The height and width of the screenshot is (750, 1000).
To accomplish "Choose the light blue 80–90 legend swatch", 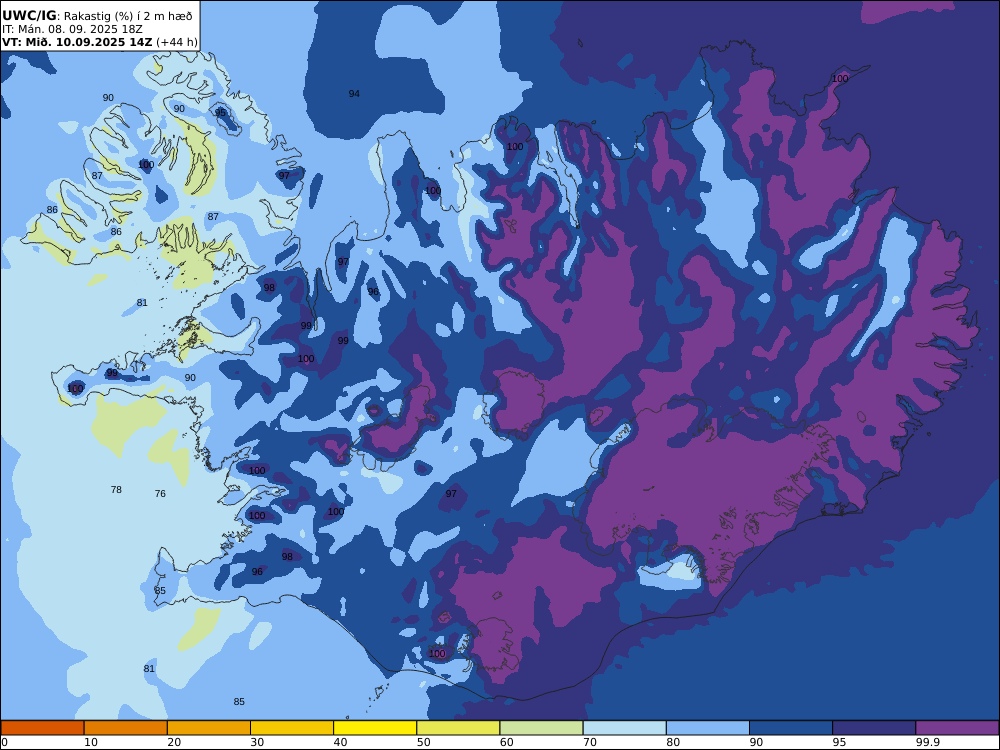I will 708,728.
